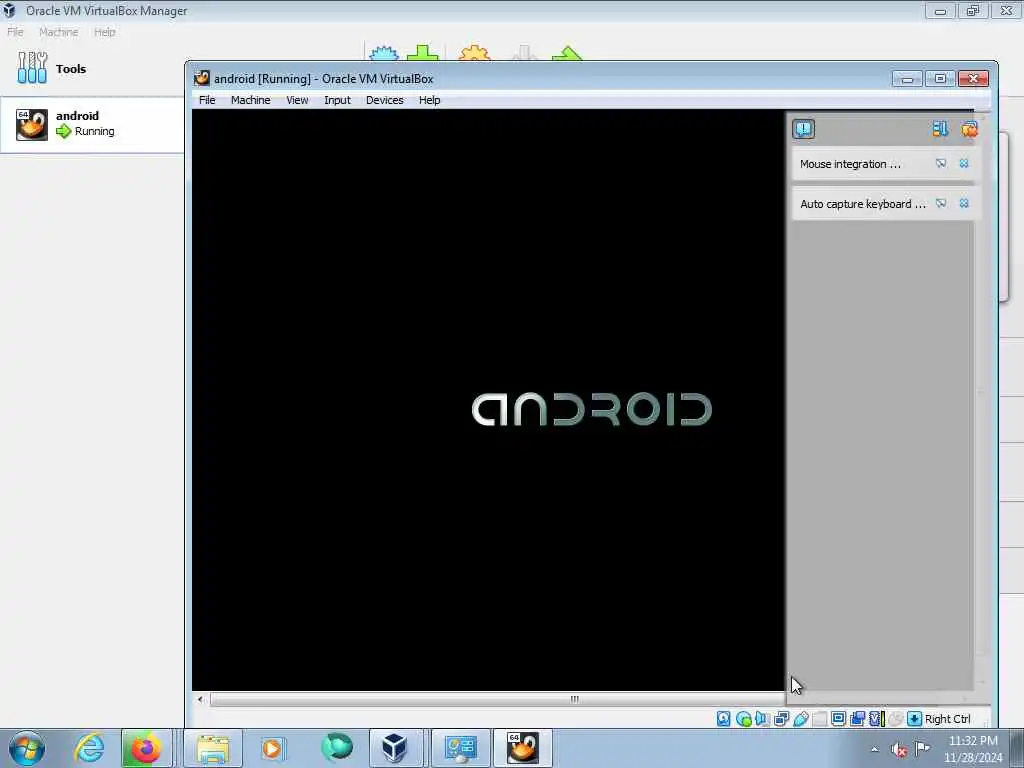Open File menu in VirtualBox Manager window

click(15, 32)
